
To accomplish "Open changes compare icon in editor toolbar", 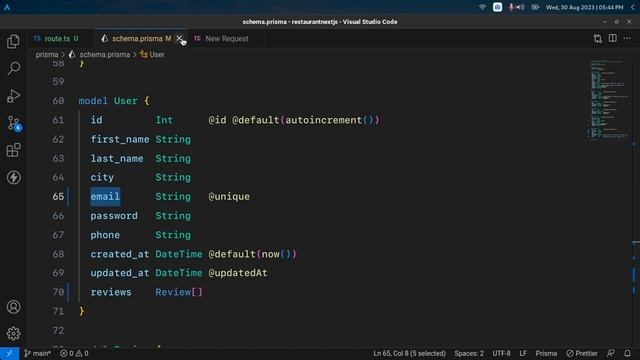I will coord(598,38).
